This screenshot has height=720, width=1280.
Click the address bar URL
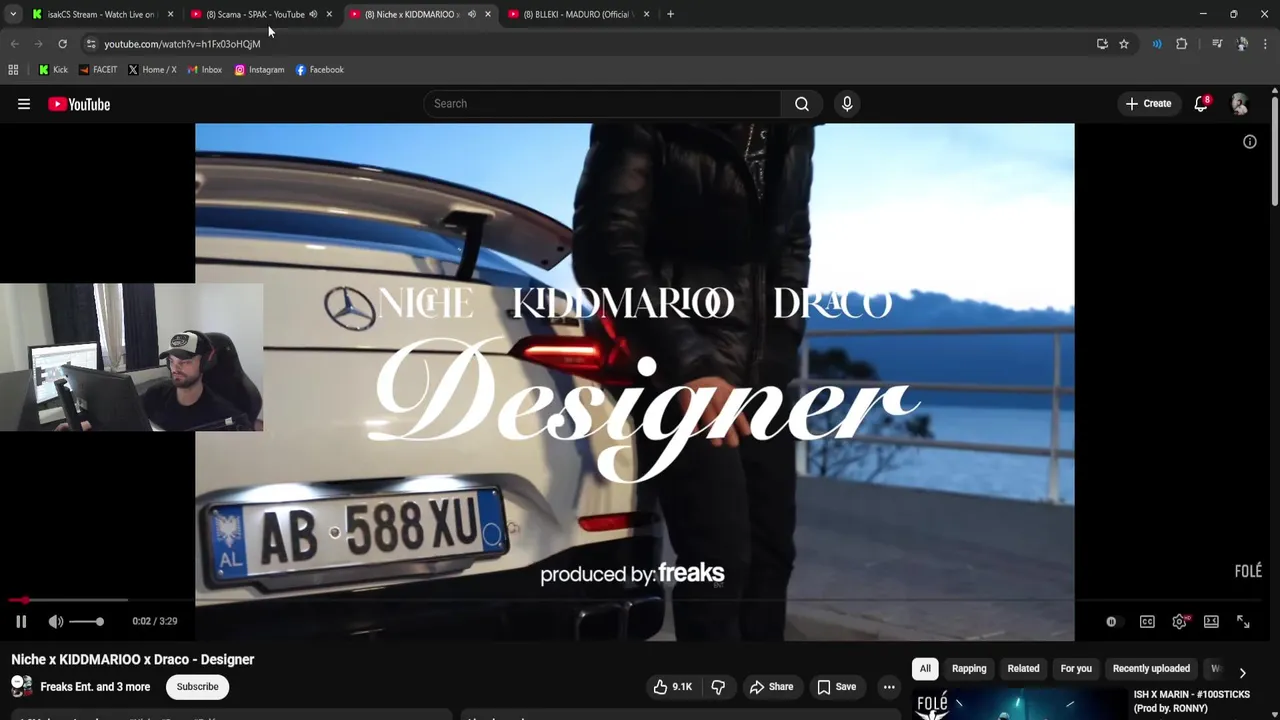point(182,44)
